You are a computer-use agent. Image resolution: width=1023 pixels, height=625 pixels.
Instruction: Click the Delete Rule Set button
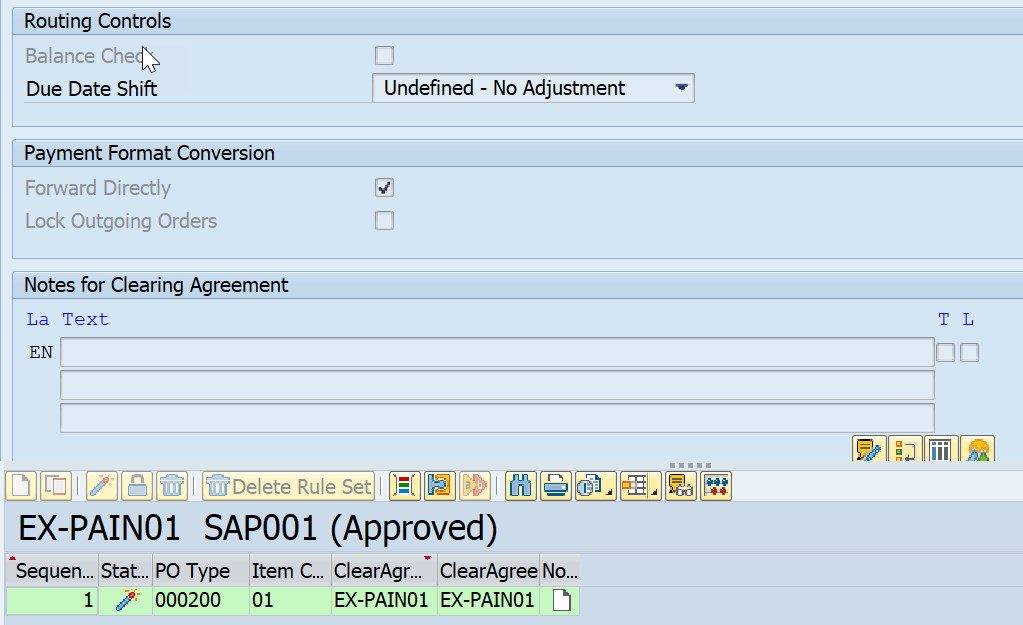(x=288, y=486)
